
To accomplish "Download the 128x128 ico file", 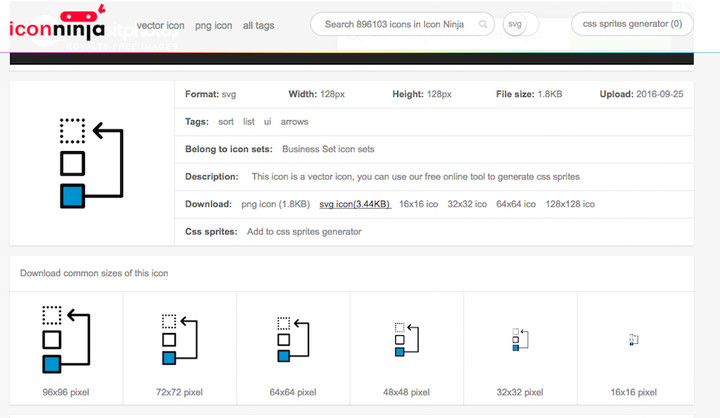I will (x=570, y=204).
